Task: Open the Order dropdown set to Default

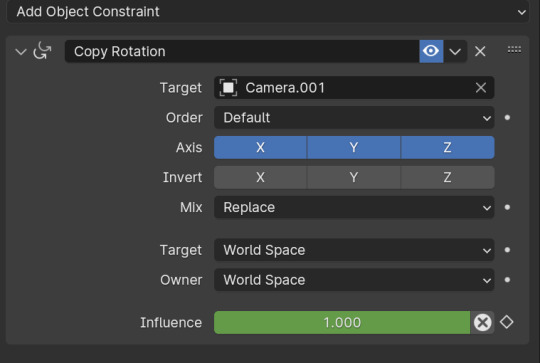Action: click(354, 118)
